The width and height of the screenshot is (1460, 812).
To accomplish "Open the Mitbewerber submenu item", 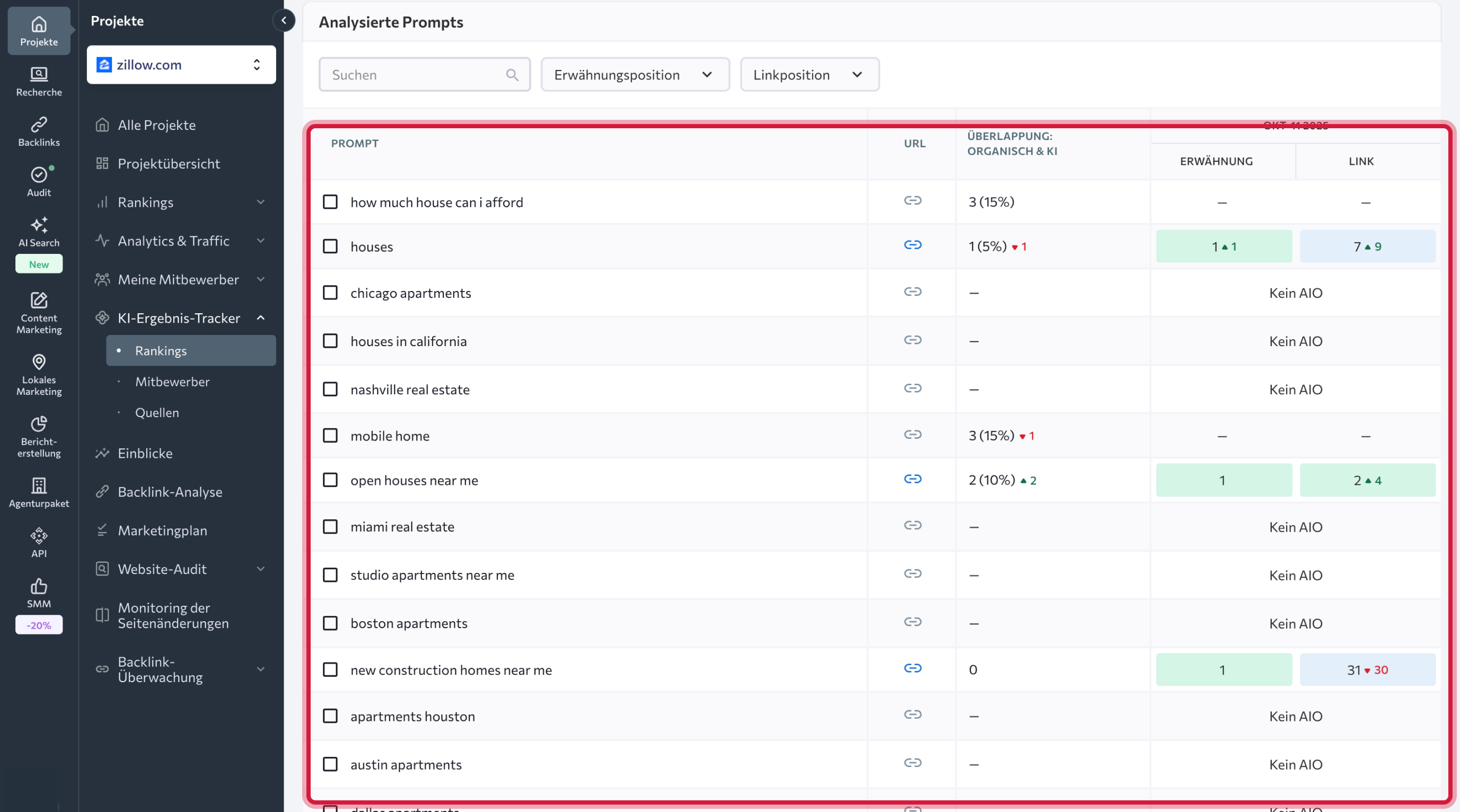I will [x=172, y=382].
